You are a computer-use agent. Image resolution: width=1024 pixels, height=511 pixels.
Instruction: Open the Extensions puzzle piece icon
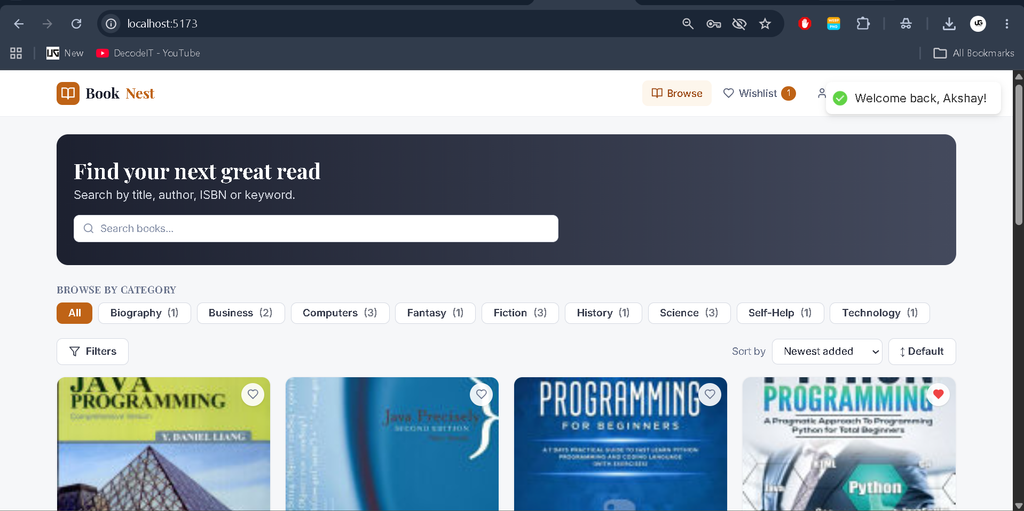(863, 24)
